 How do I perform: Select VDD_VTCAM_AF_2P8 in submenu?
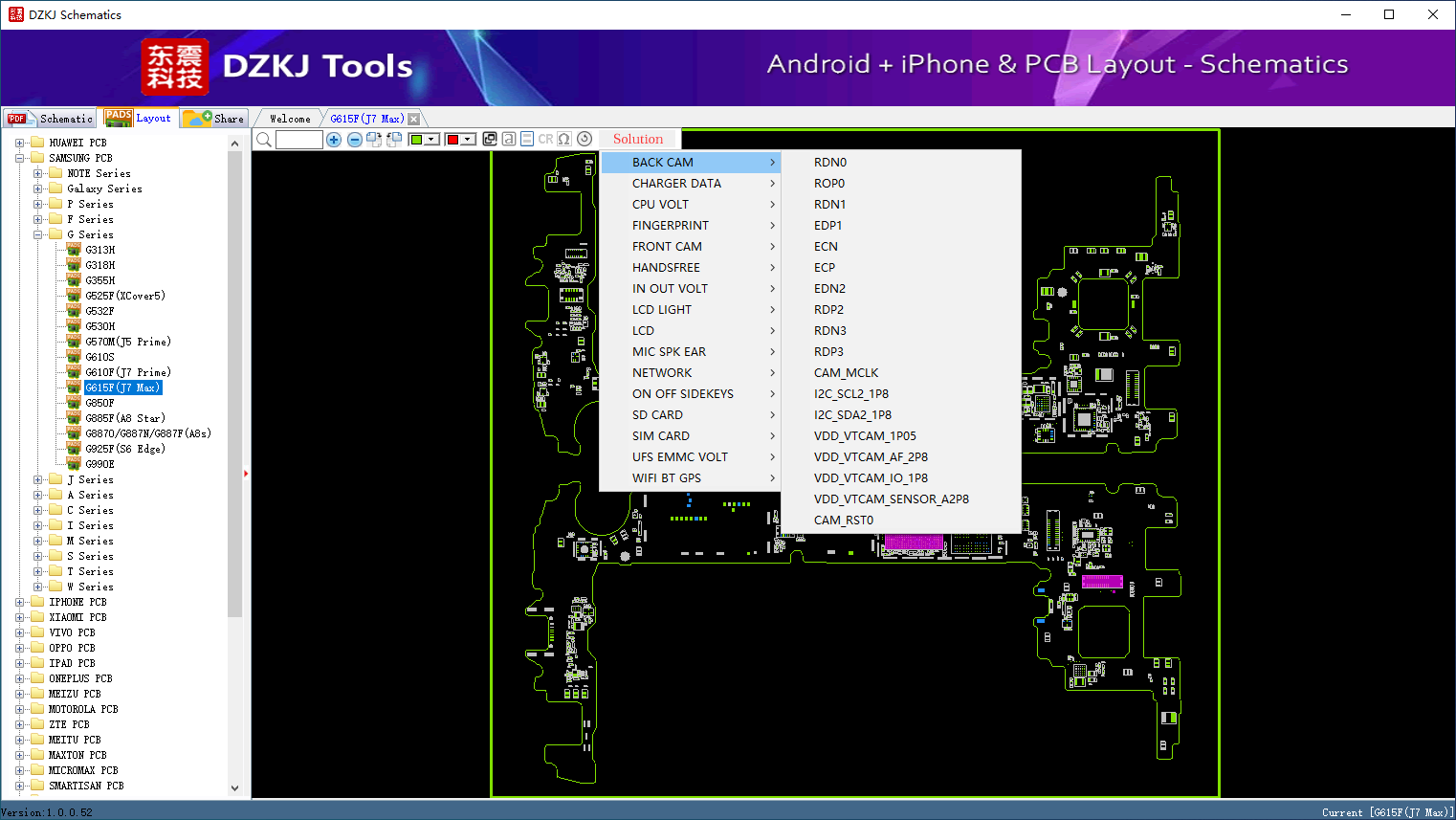click(901, 457)
